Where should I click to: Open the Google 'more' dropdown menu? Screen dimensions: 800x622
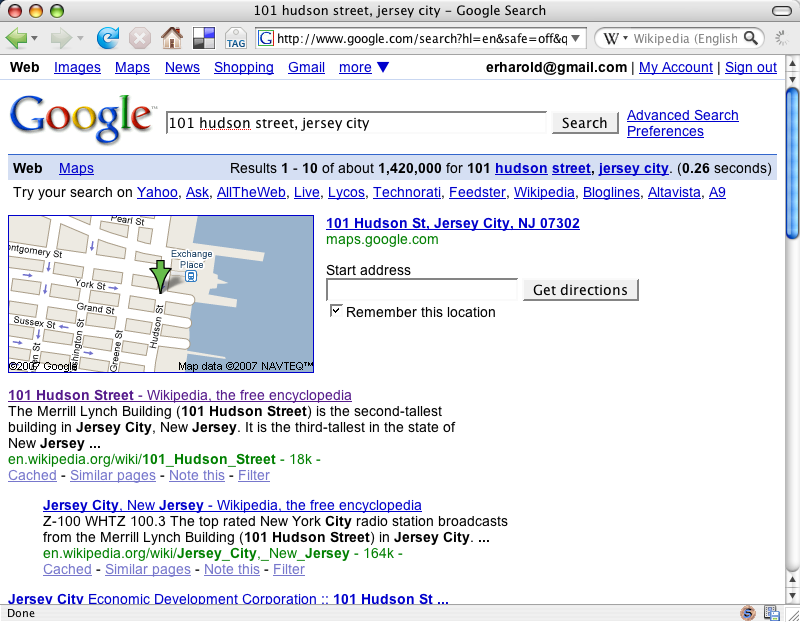[x=364, y=68]
